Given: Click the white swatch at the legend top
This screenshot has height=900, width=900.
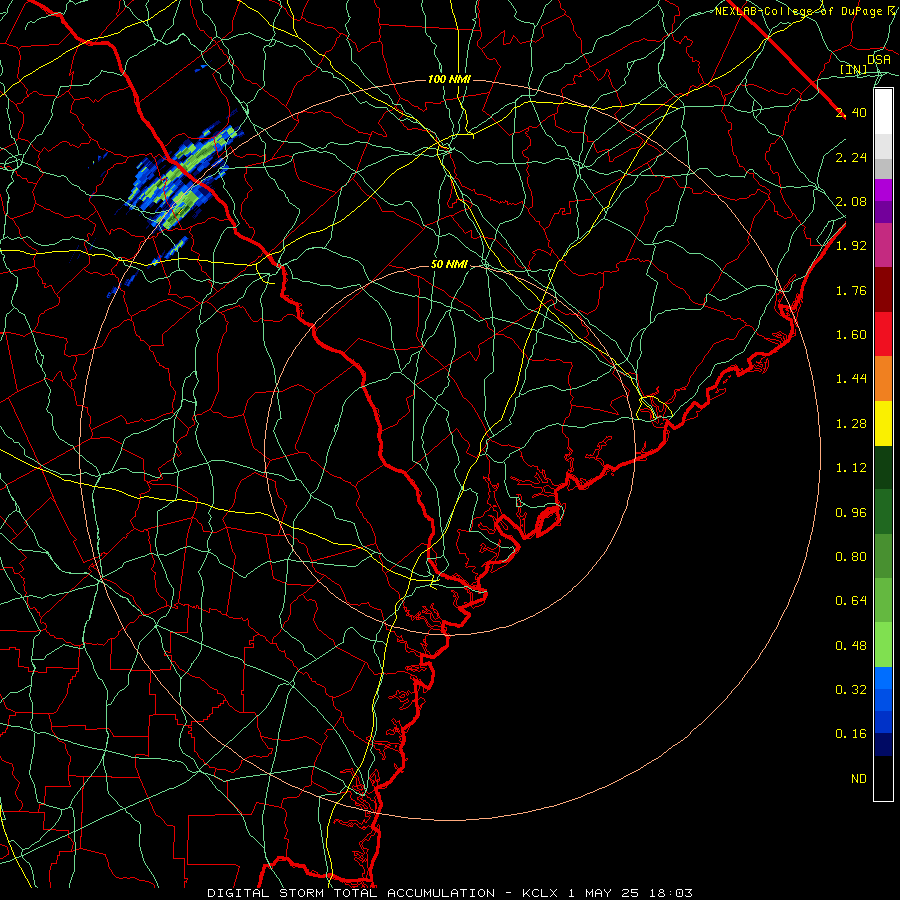Looking at the screenshot, I should coord(883,112).
